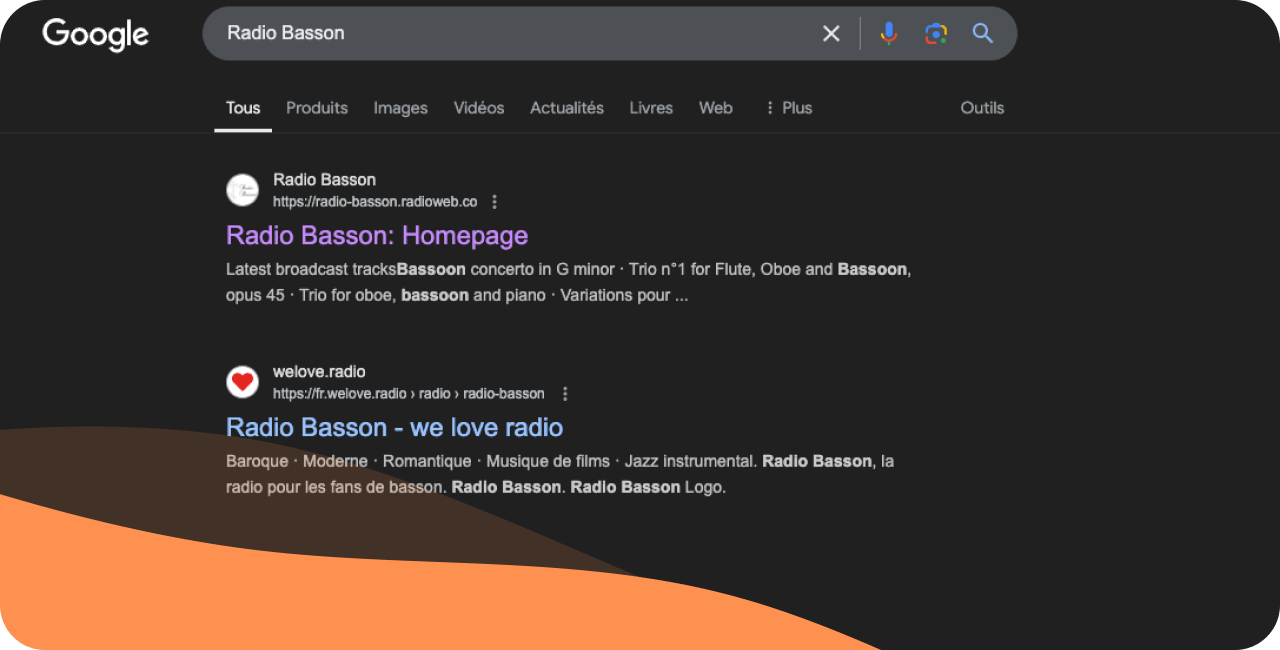Click the Radio Basson site favicon
Screen dimensions: 1280x650
(242, 190)
